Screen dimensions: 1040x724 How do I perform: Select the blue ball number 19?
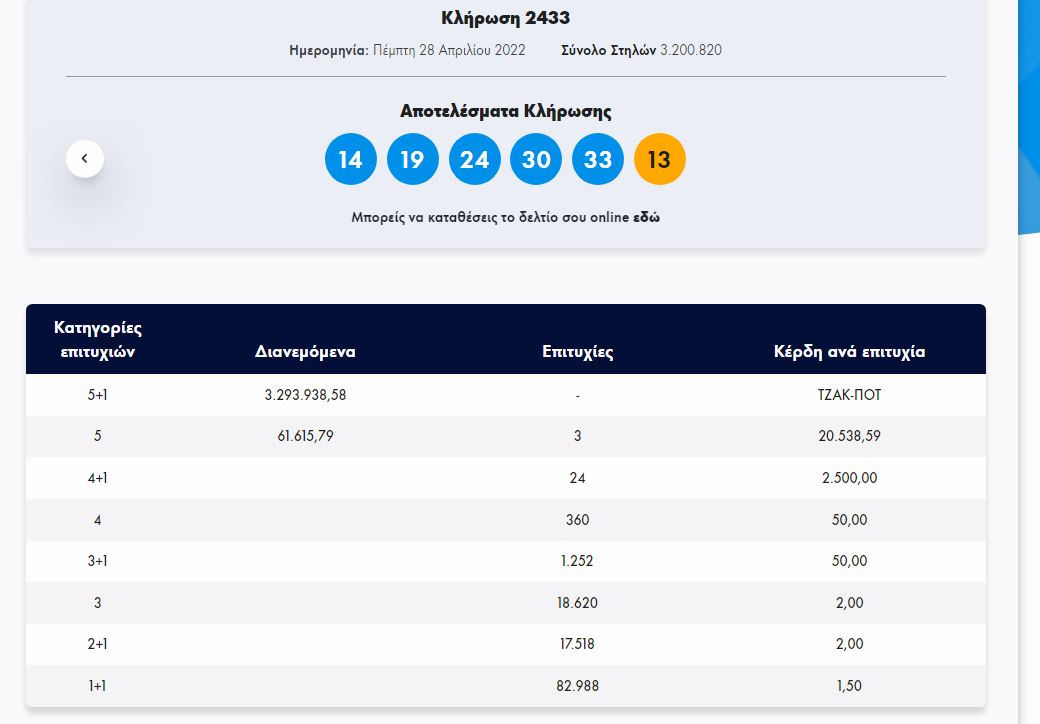point(412,159)
